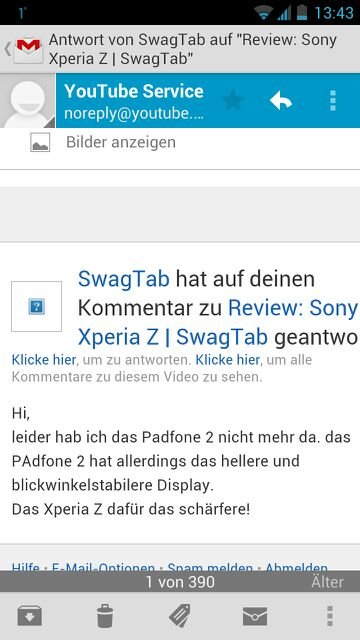The width and height of the screenshot is (360, 640).
Task: Open the bottom bar overflow menu
Action: (x=330, y=616)
